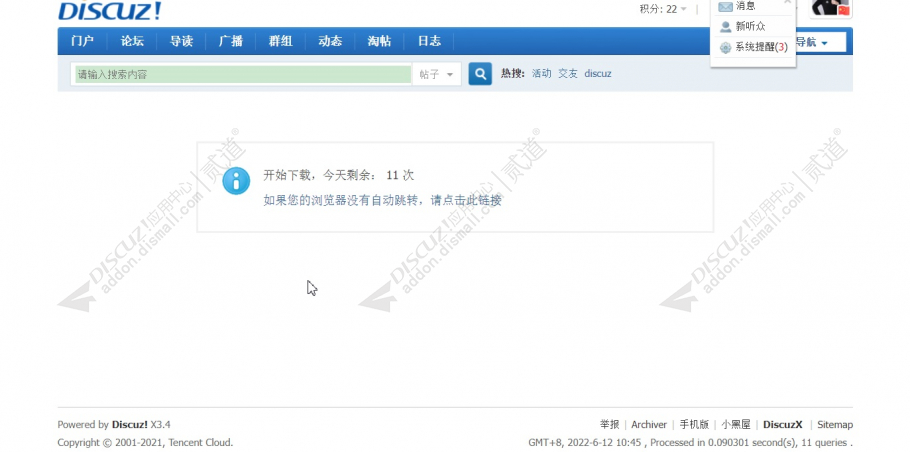Click the 活动 hot search link

(x=541, y=74)
